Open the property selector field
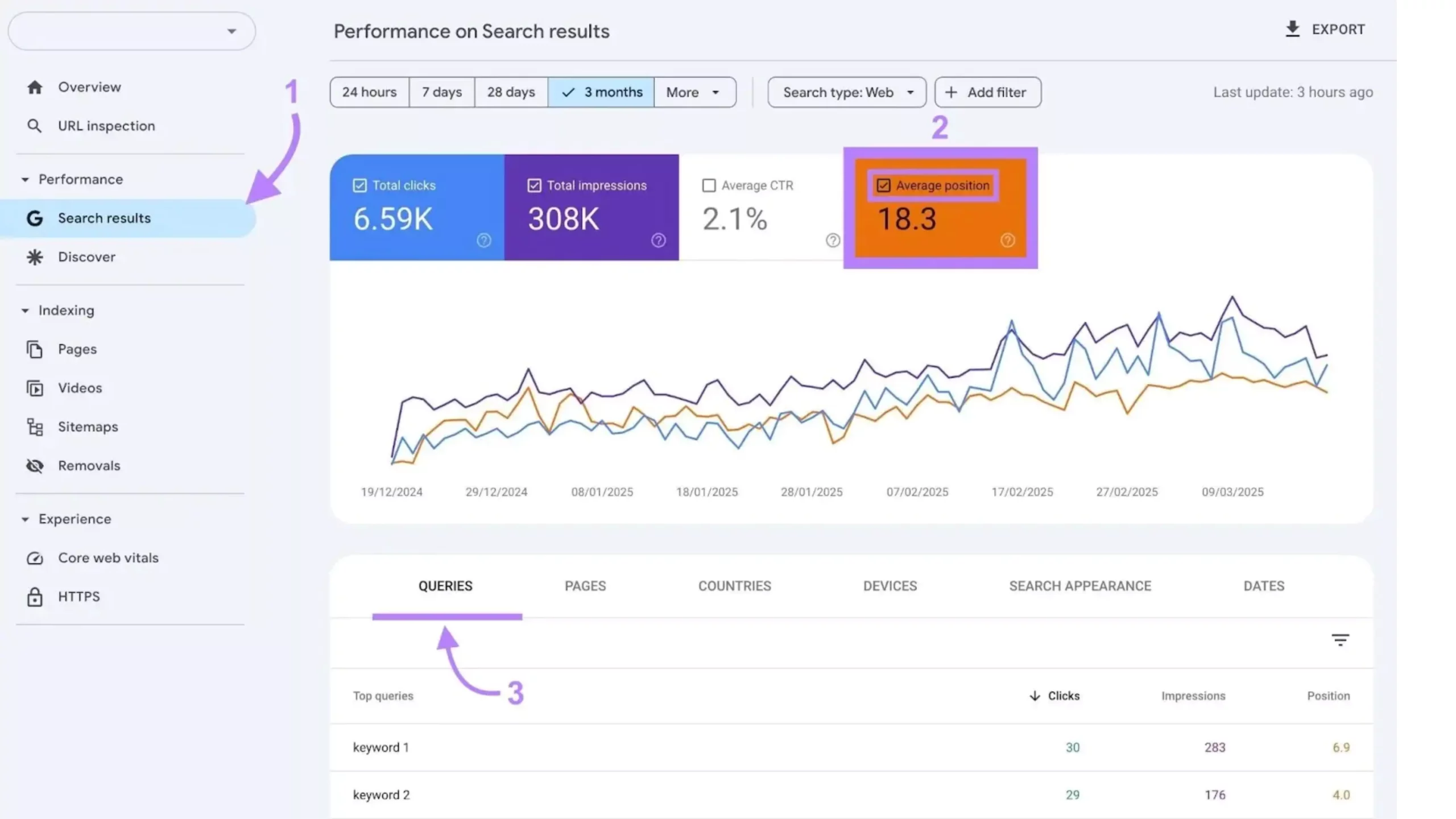This screenshot has height=819, width=1456. click(x=131, y=31)
